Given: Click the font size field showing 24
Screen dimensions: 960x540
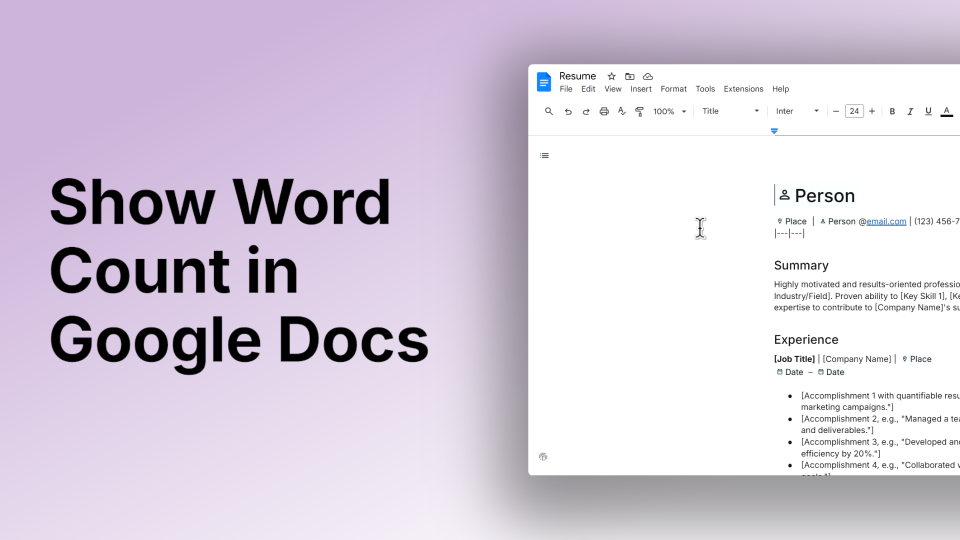Looking at the screenshot, I should 854,111.
